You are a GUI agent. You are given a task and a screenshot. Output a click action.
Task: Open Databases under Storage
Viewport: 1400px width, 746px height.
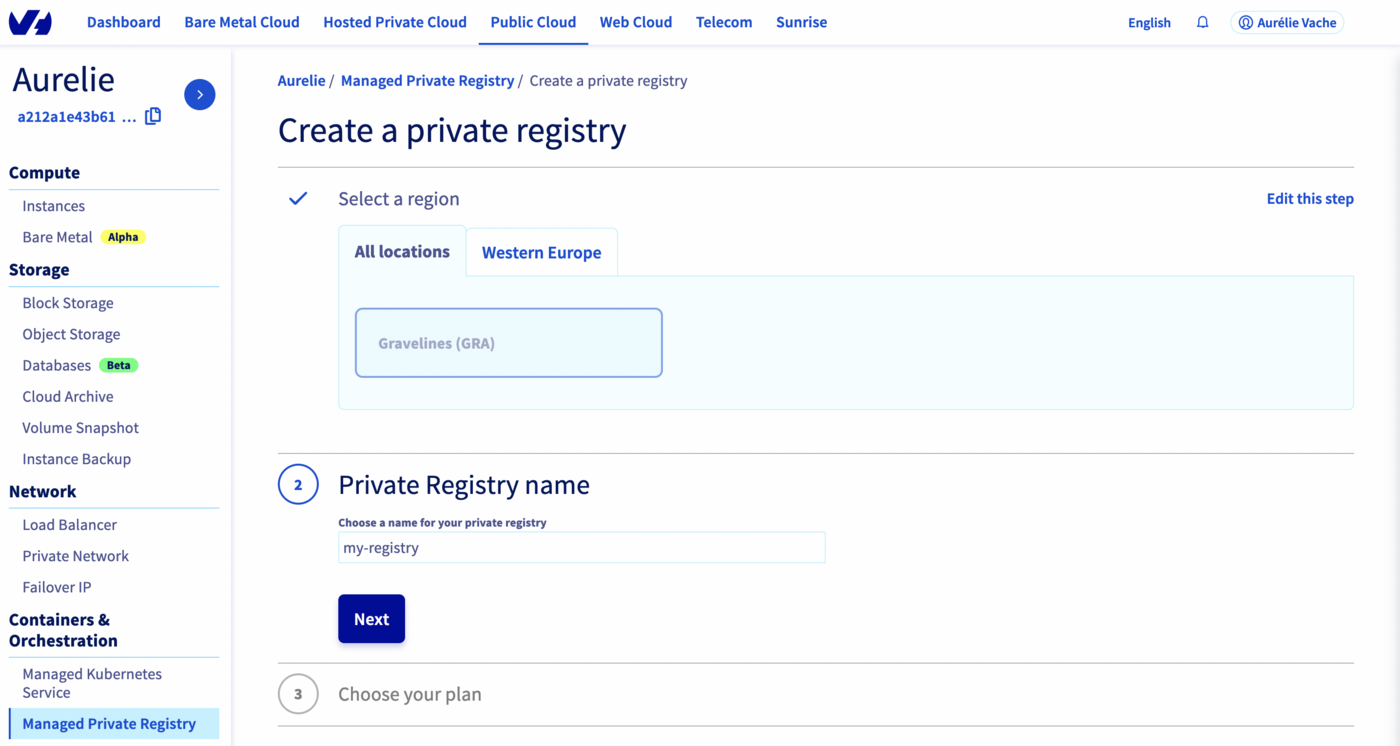coord(56,364)
